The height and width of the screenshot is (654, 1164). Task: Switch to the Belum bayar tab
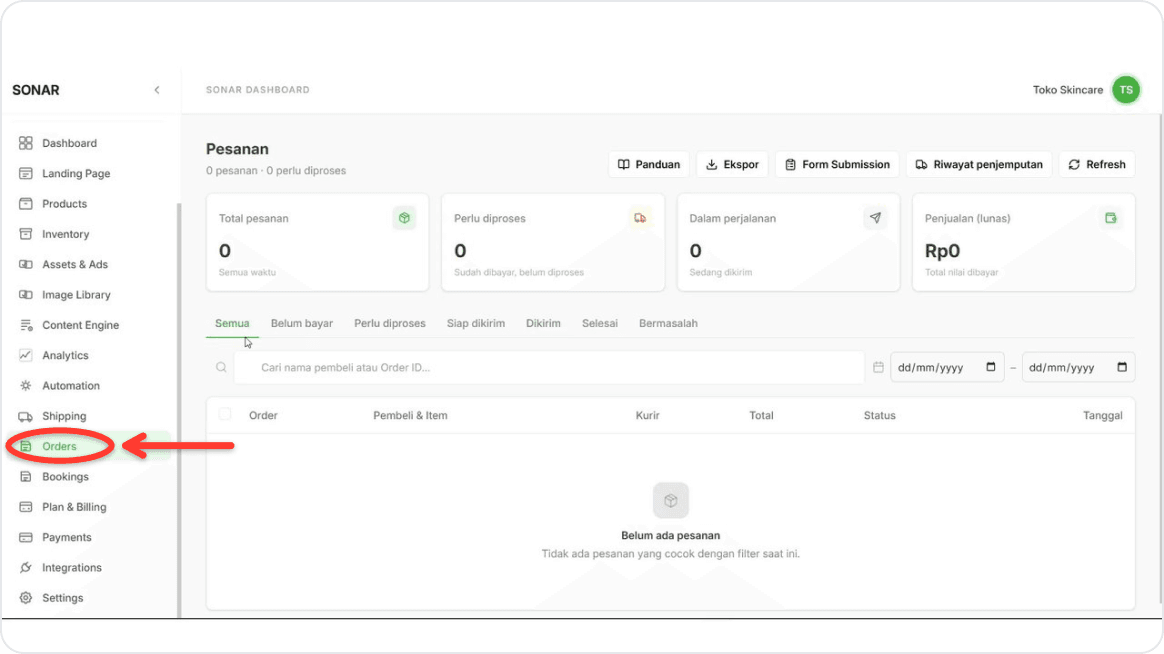pyautogui.click(x=301, y=323)
